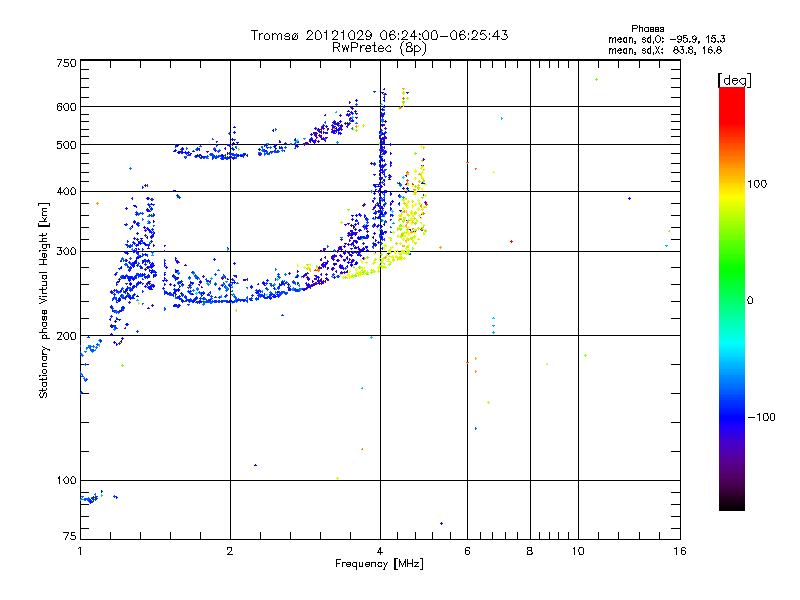The width and height of the screenshot is (800, 600).
Task: Click the x-axis tick label "6"
Action: coord(467,551)
